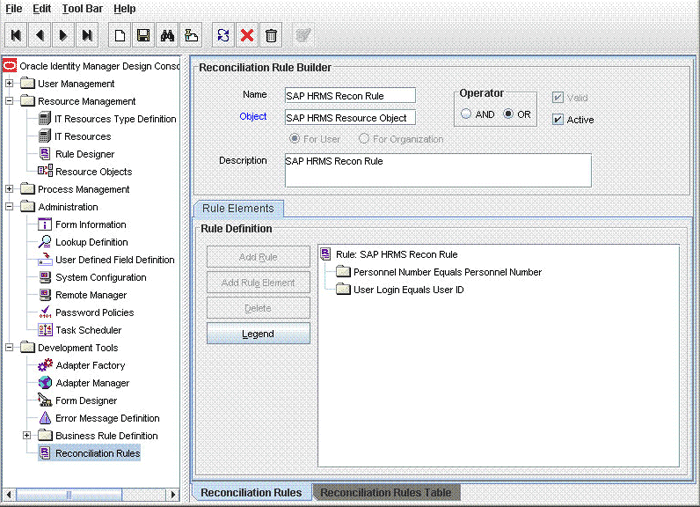The width and height of the screenshot is (700, 507).
Task: Click in the Description text area
Action: (438, 170)
